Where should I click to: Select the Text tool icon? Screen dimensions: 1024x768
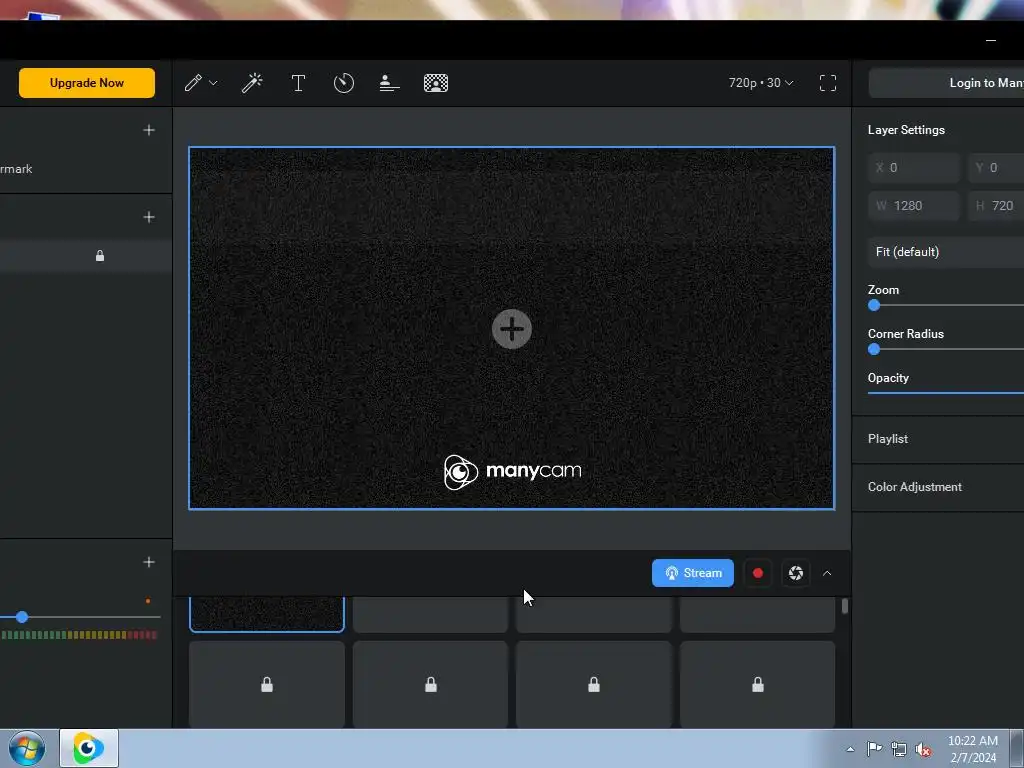pos(298,83)
